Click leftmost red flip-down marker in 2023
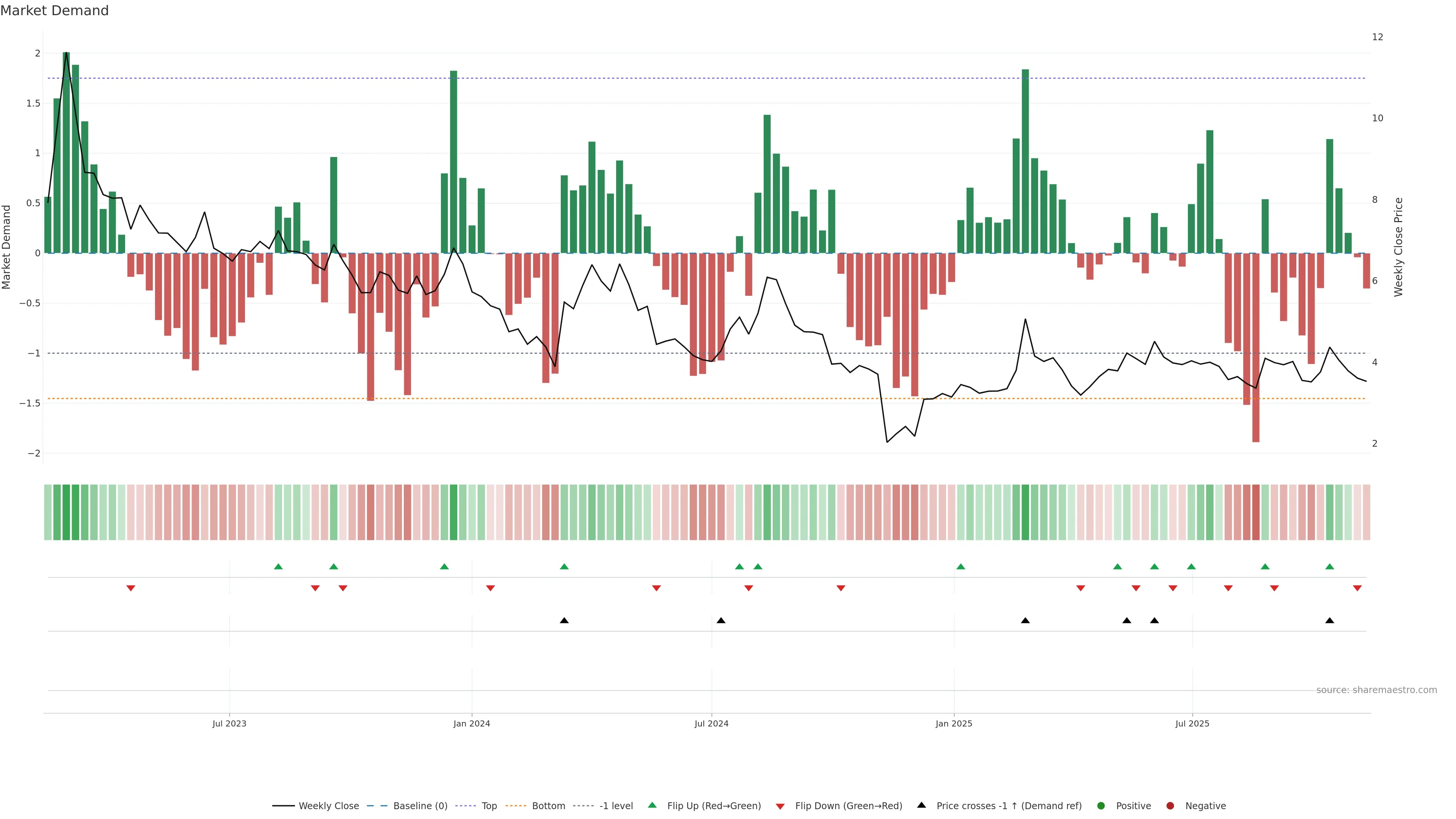This screenshot has width=1456, height=819. pyautogui.click(x=130, y=588)
